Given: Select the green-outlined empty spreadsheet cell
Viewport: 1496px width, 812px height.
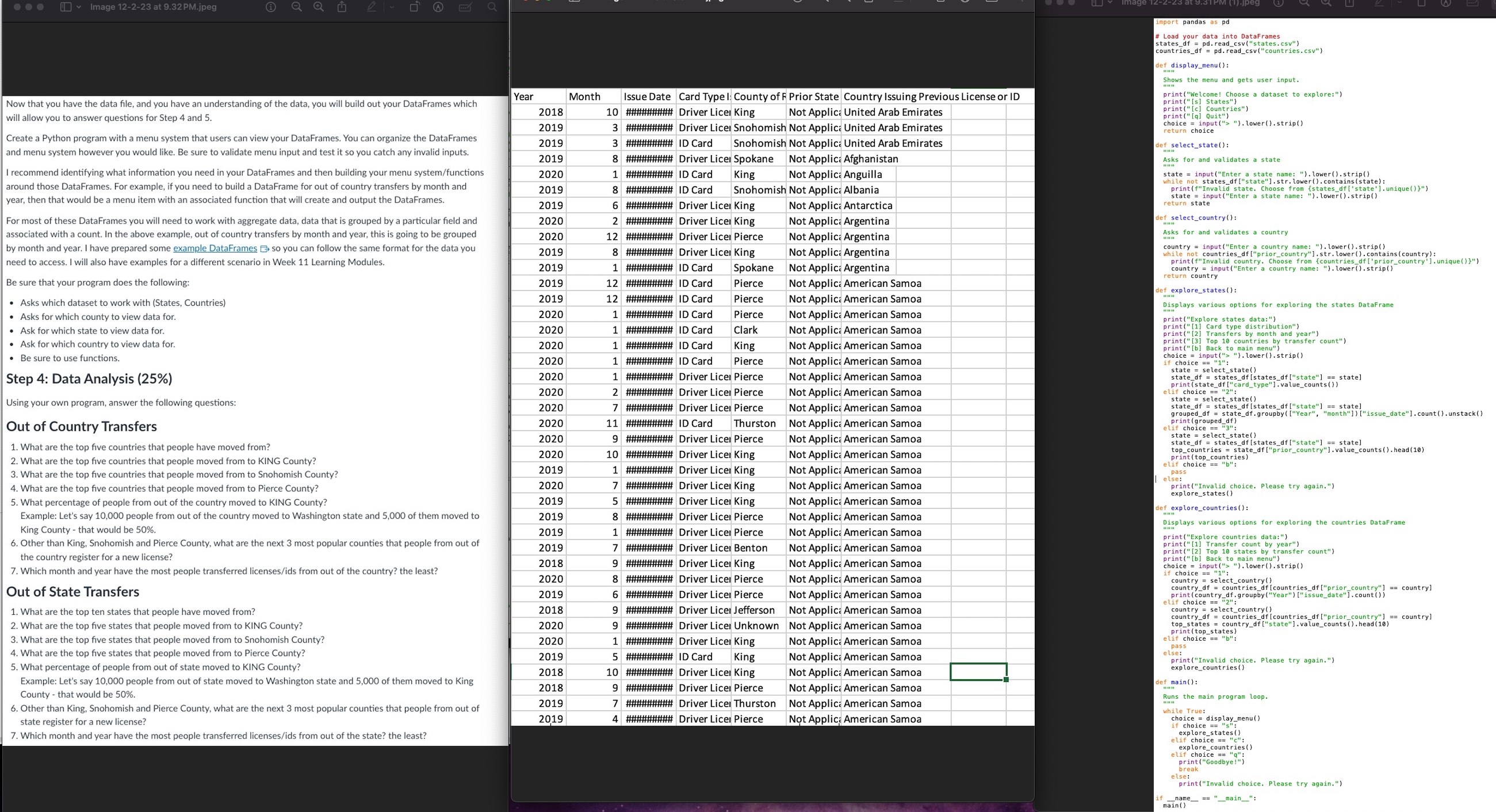Looking at the screenshot, I should click(x=978, y=672).
